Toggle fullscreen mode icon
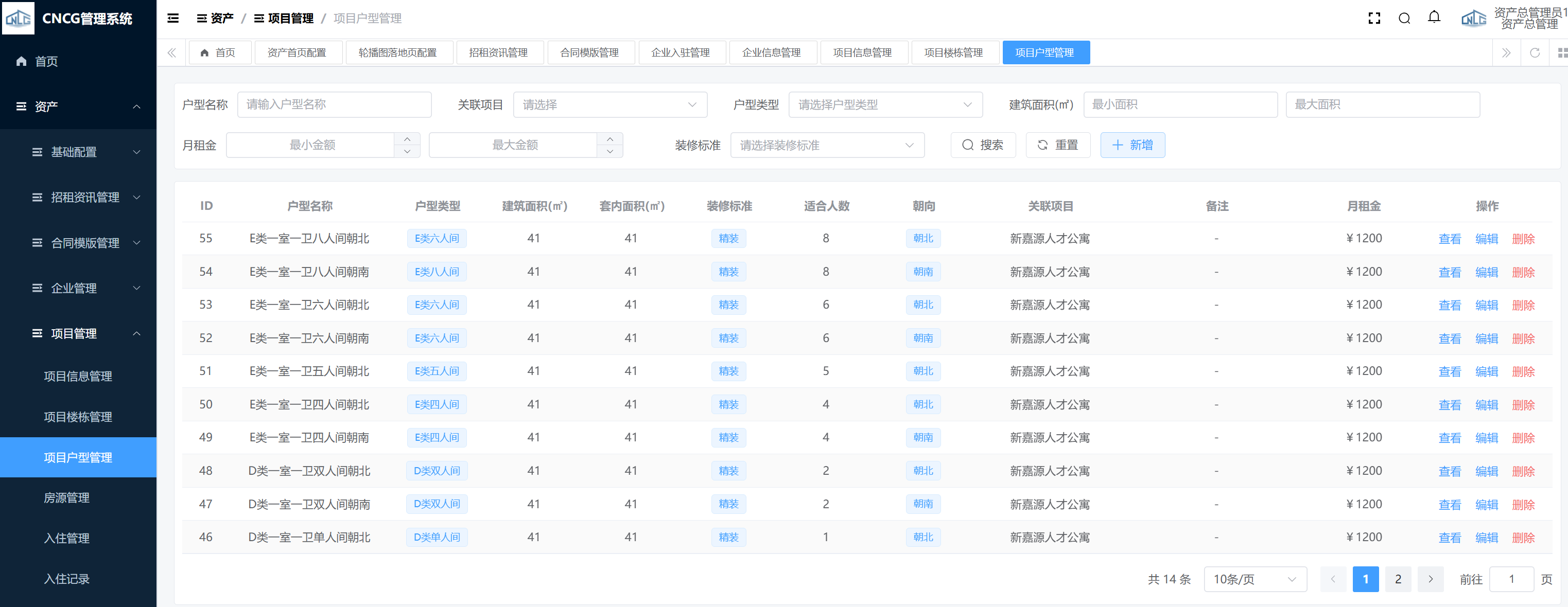Screen dimensions: 1568x607 coord(1374,18)
